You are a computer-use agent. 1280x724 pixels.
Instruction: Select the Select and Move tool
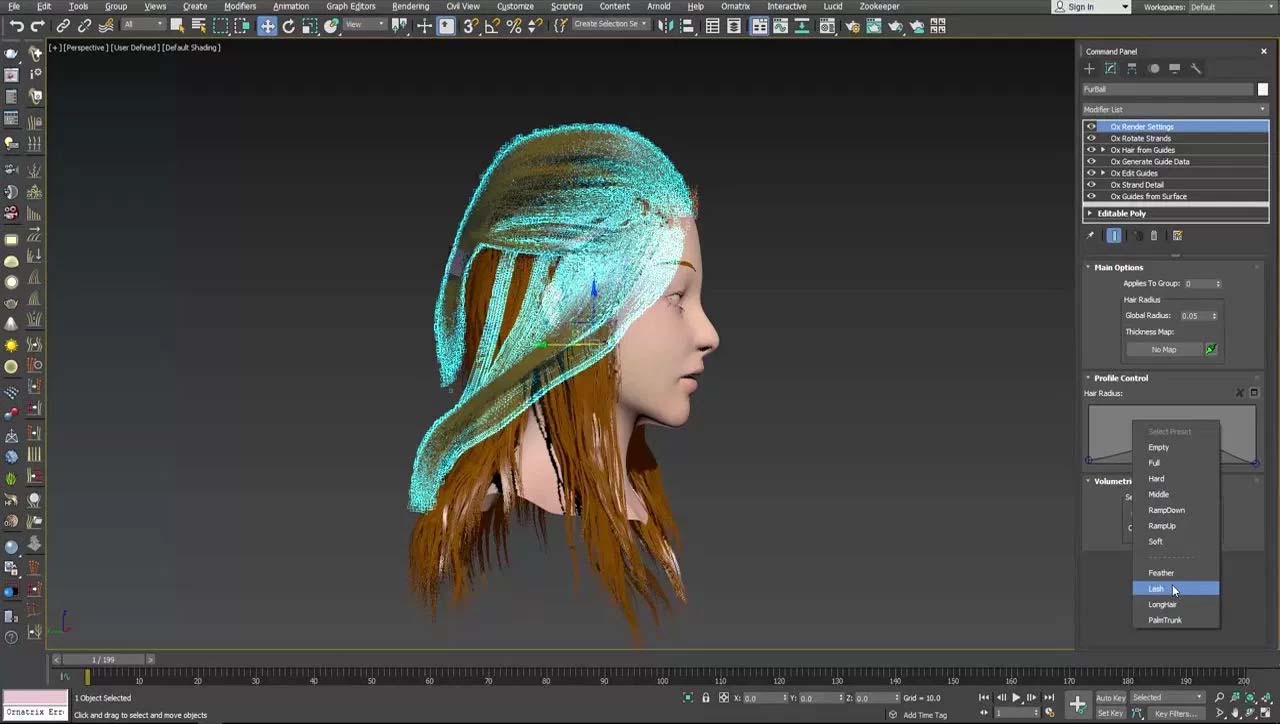(270, 26)
